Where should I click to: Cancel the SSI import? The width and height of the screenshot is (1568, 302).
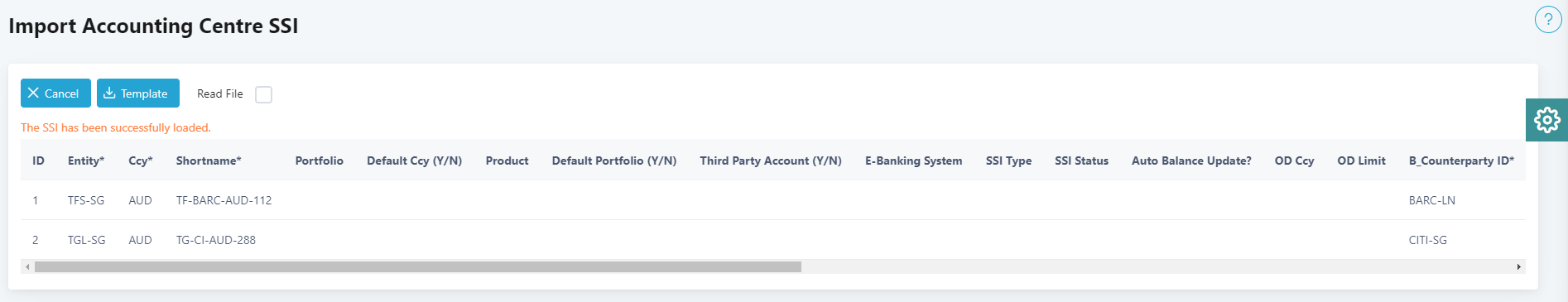(x=55, y=93)
